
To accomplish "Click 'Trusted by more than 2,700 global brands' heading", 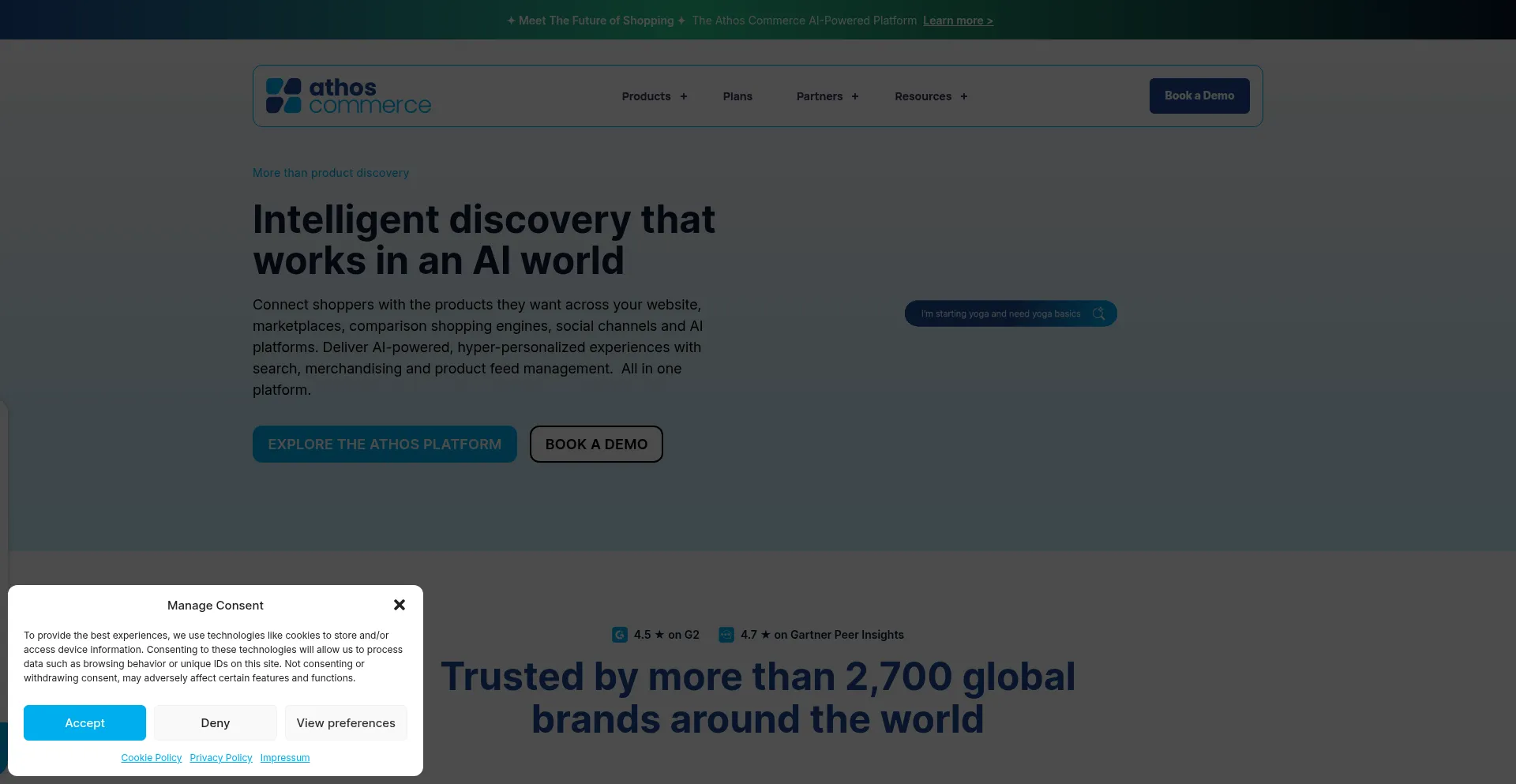I will (x=758, y=698).
